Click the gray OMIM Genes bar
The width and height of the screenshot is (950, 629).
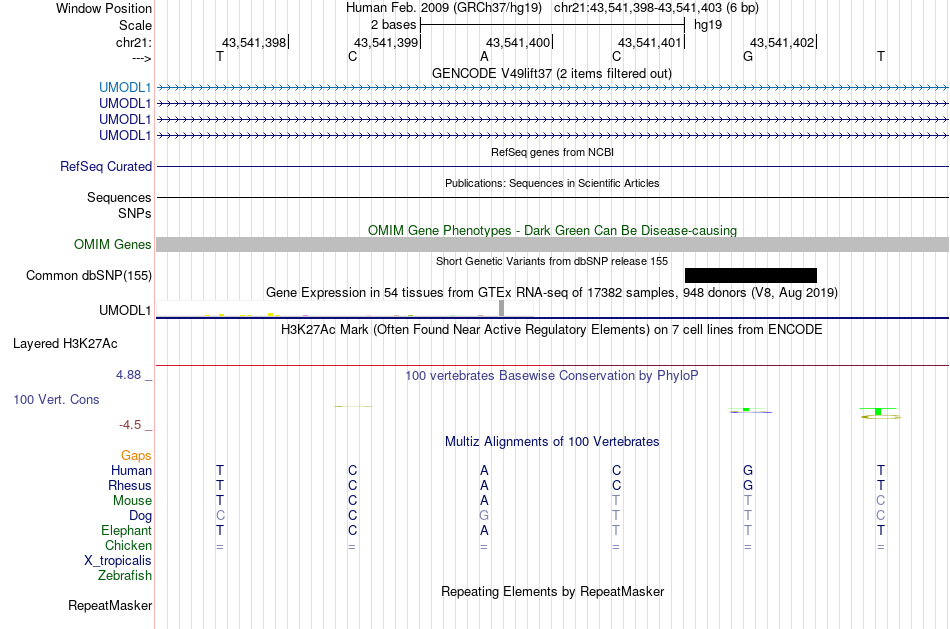pyautogui.click(x=553, y=244)
